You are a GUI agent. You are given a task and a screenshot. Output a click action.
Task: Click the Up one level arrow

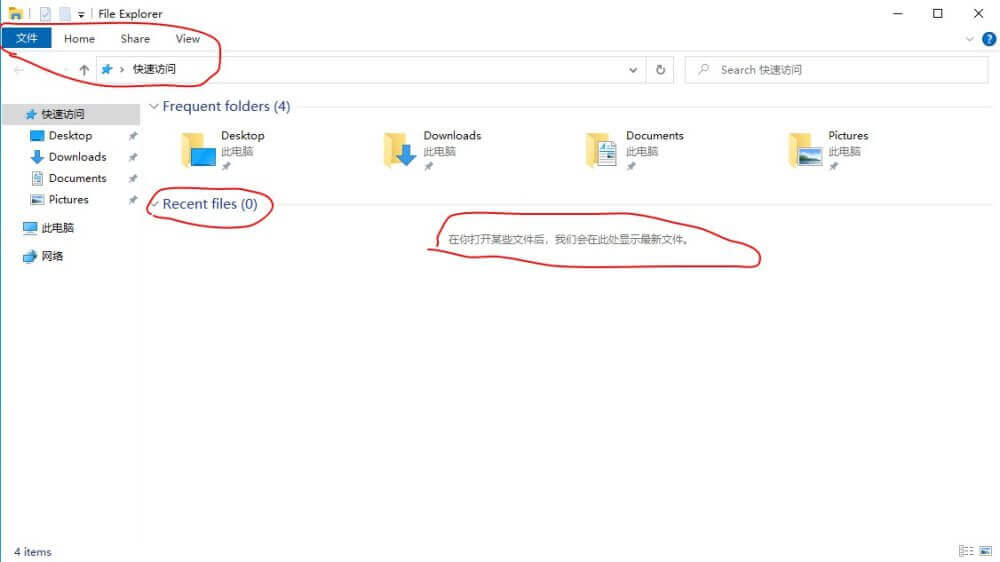(x=84, y=70)
